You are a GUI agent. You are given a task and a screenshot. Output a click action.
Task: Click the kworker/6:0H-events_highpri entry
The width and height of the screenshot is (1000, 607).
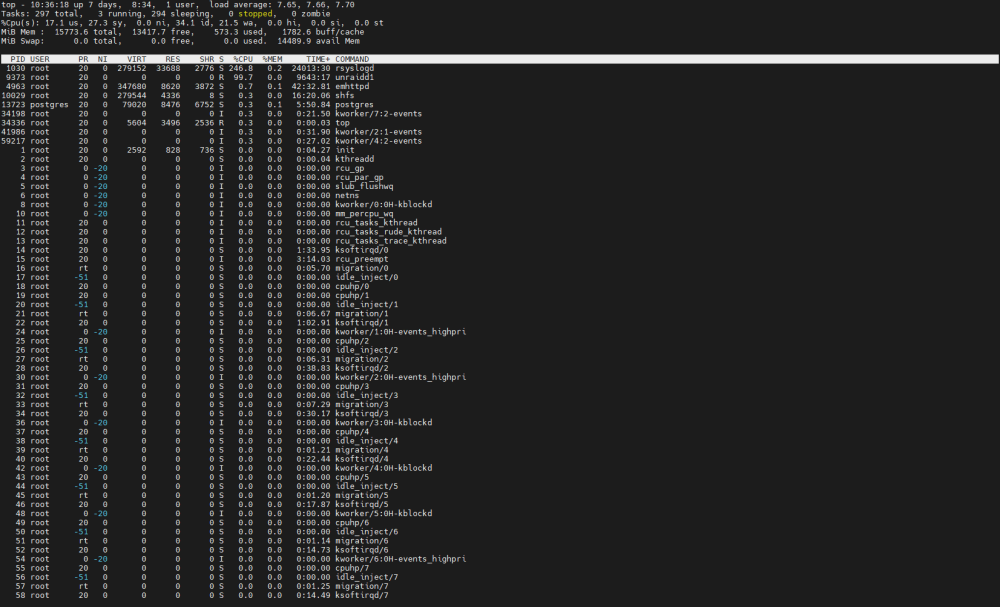[x=401, y=559]
